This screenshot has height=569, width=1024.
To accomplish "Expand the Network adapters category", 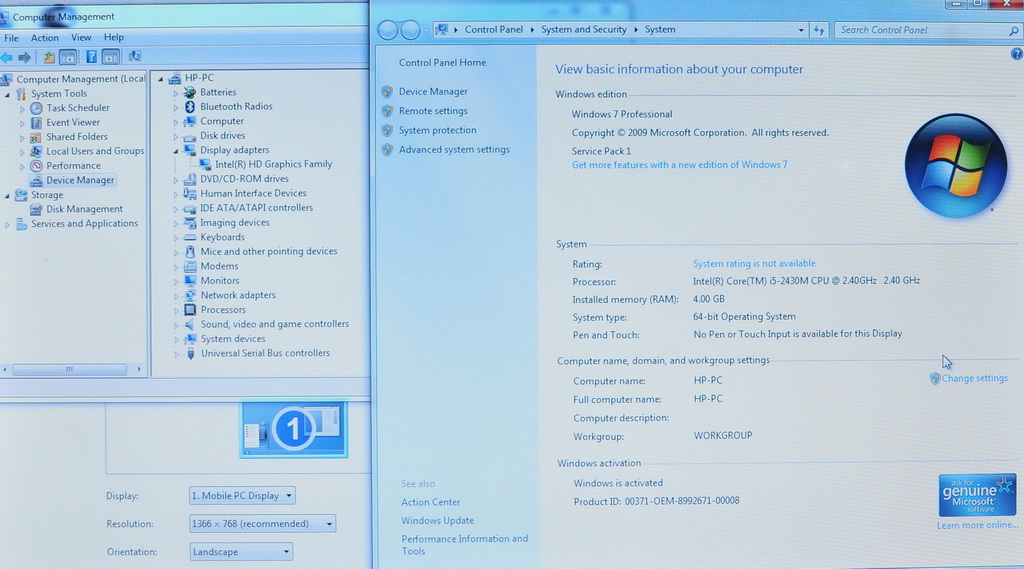I will pos(176,295).
